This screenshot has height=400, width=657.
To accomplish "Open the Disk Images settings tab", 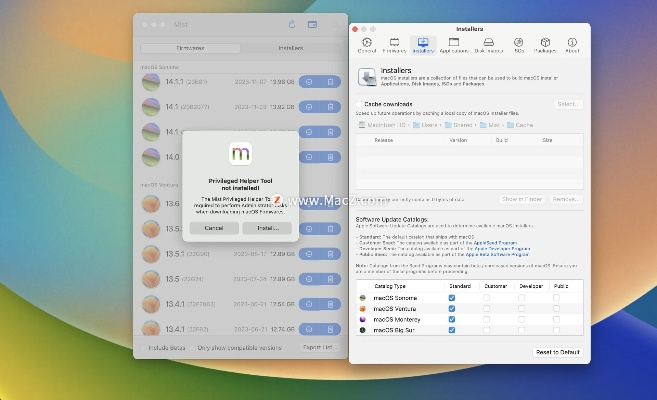I will pos(489,43).
